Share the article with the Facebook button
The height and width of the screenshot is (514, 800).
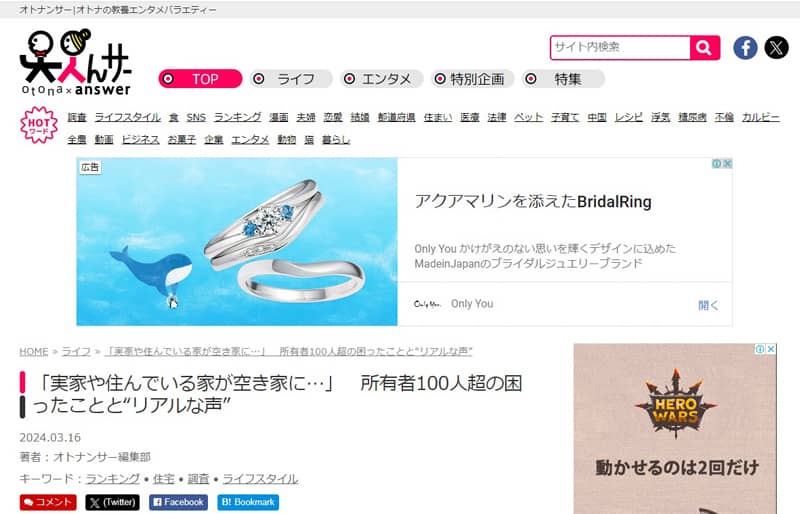pyautogui.click(x=178, y=502)
